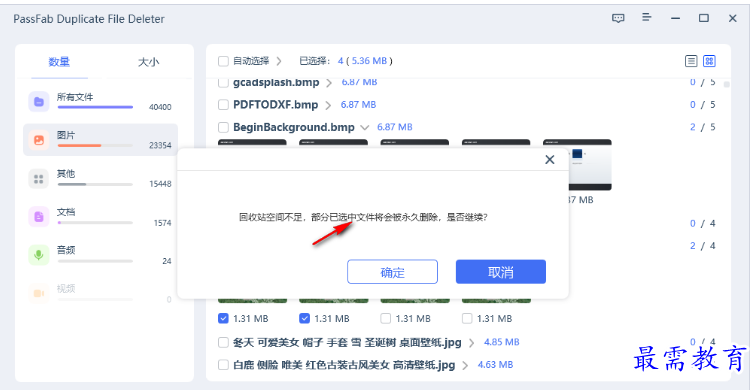
Task: Toggle the 自动选择 checkbox
Action: point(223,61)
